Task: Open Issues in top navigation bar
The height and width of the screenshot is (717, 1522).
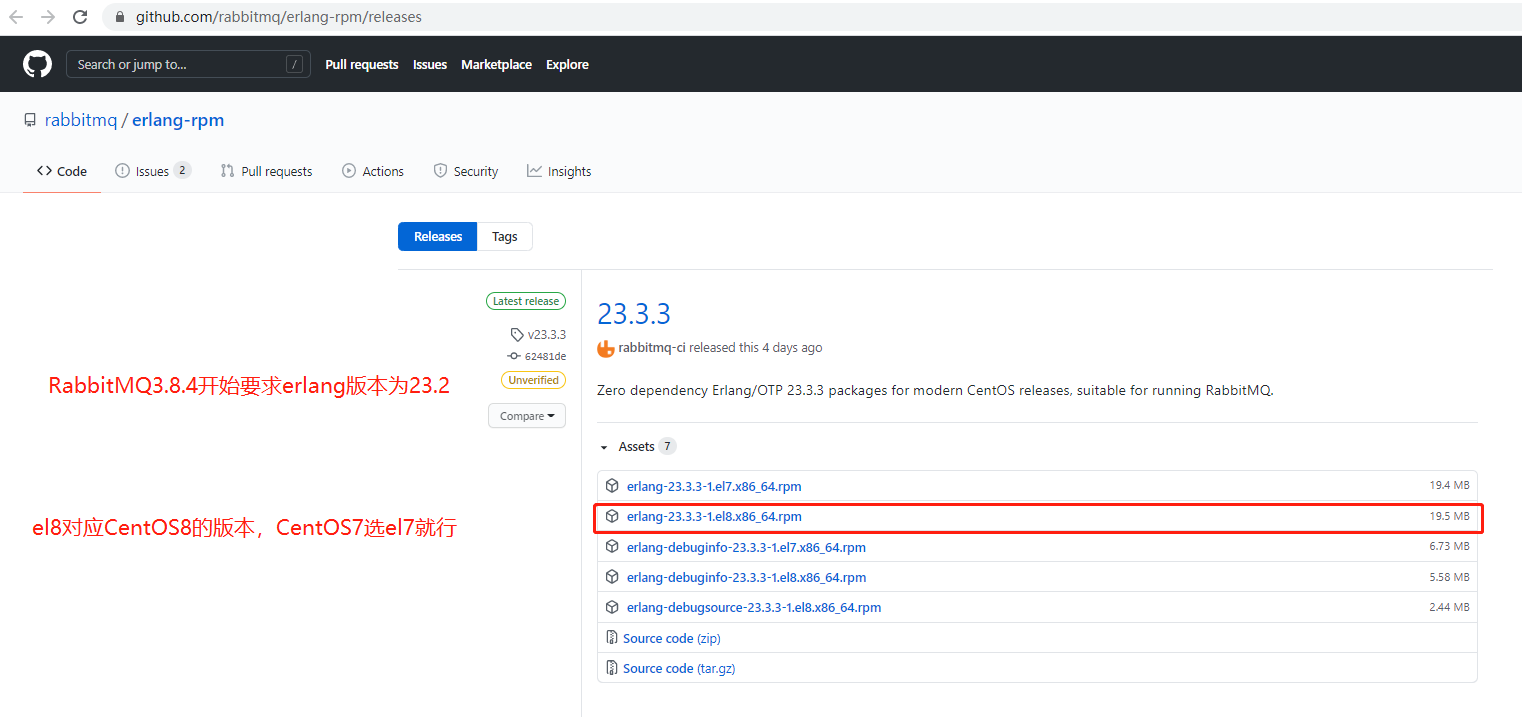Action: pos(430,64)
